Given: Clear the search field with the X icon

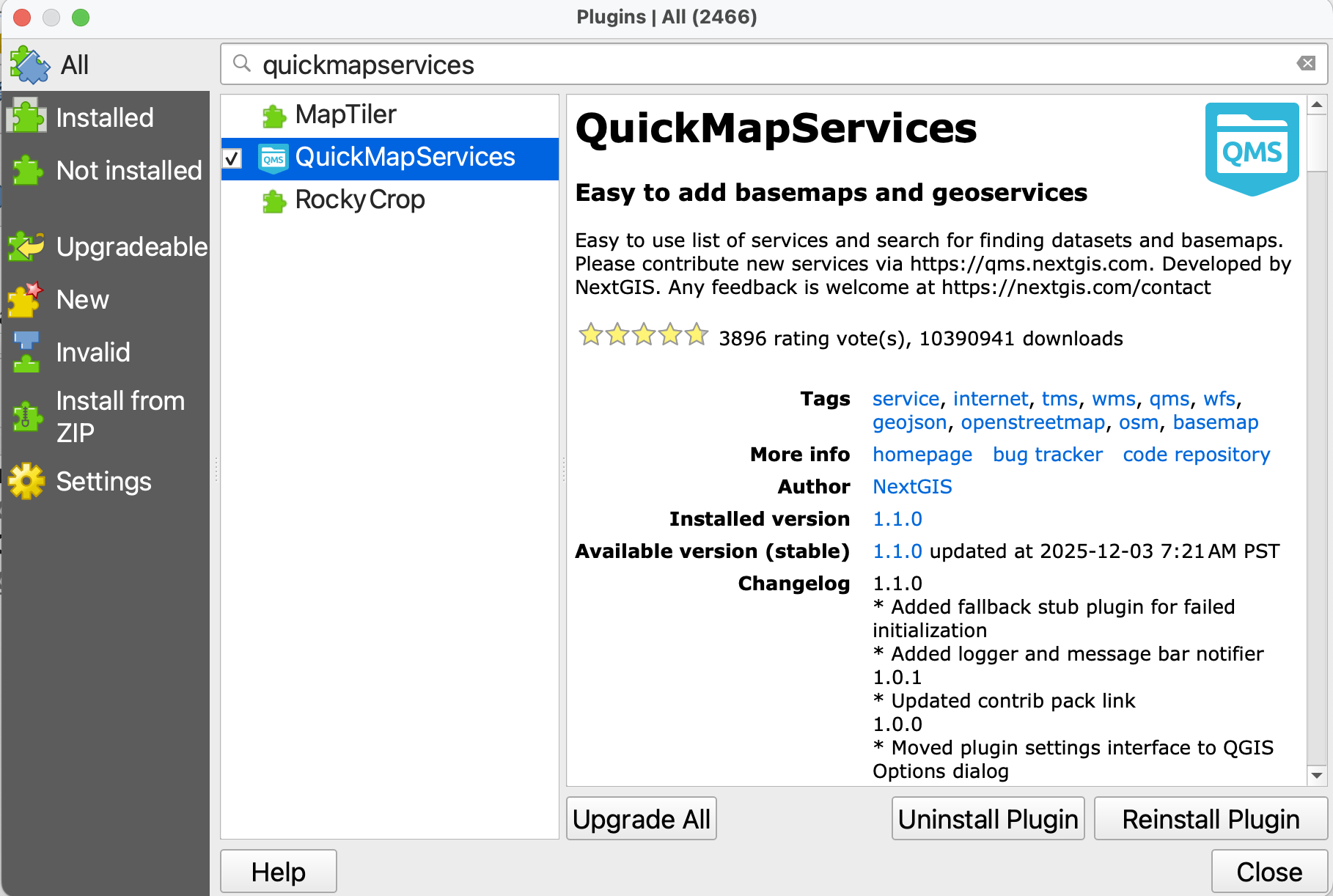Looking at the screenshot, I should click(1306, 64).
